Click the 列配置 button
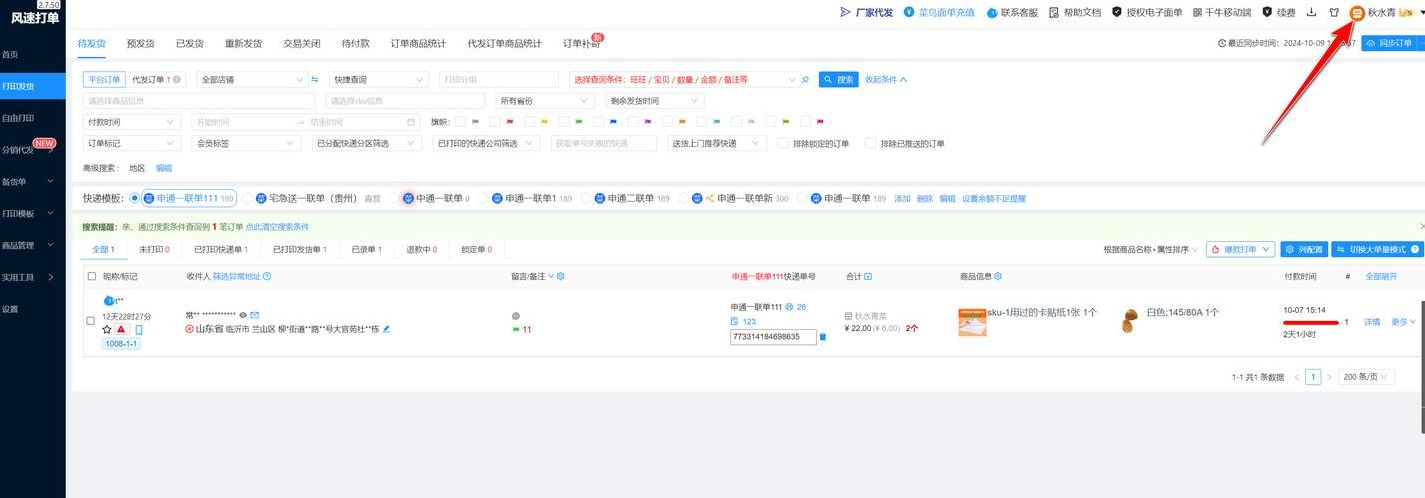The image size is (1425, 498). point(1305,249)
